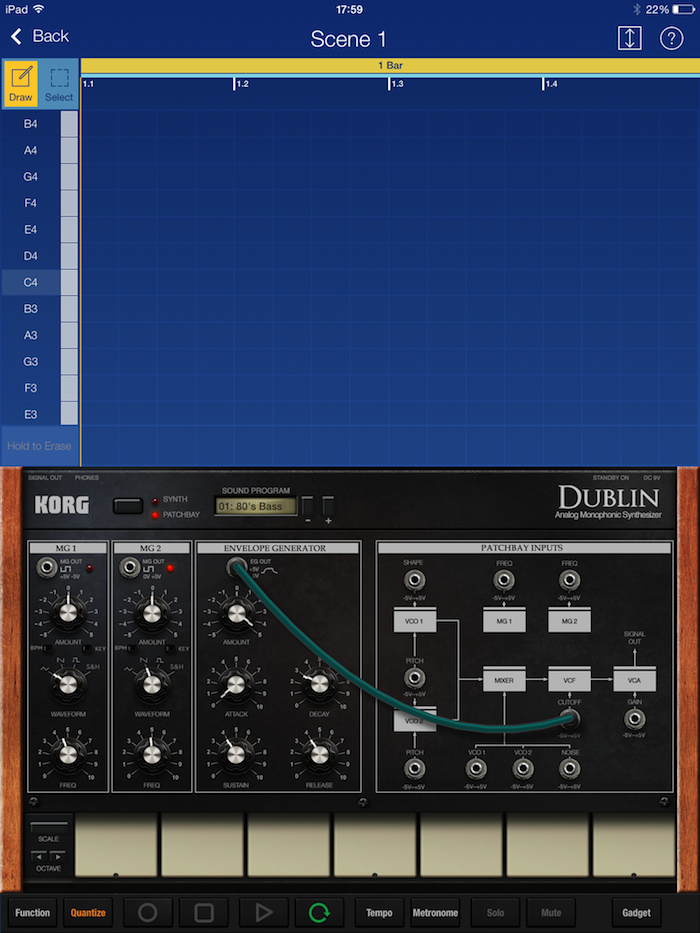Tap the G4 note label
Screen dimensions: 700x933
click(x=30, y=177)
